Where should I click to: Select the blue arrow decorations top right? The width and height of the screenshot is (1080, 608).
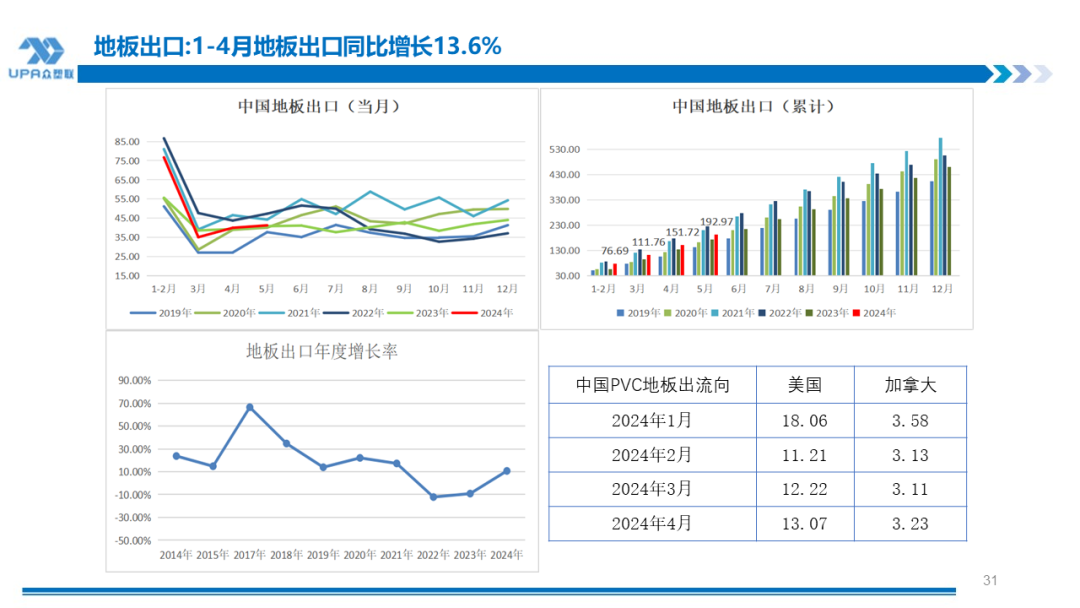point(1019,71)
